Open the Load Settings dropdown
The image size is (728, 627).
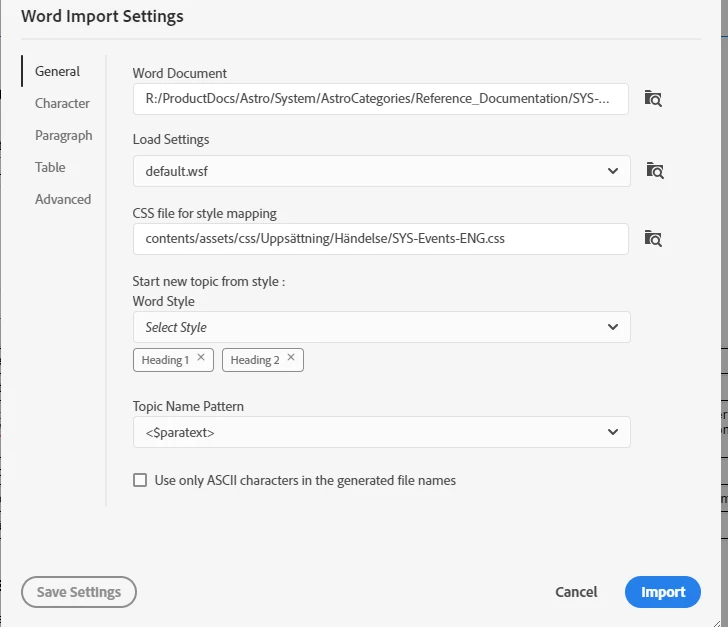pyautogui.click(x=613, y=171)
